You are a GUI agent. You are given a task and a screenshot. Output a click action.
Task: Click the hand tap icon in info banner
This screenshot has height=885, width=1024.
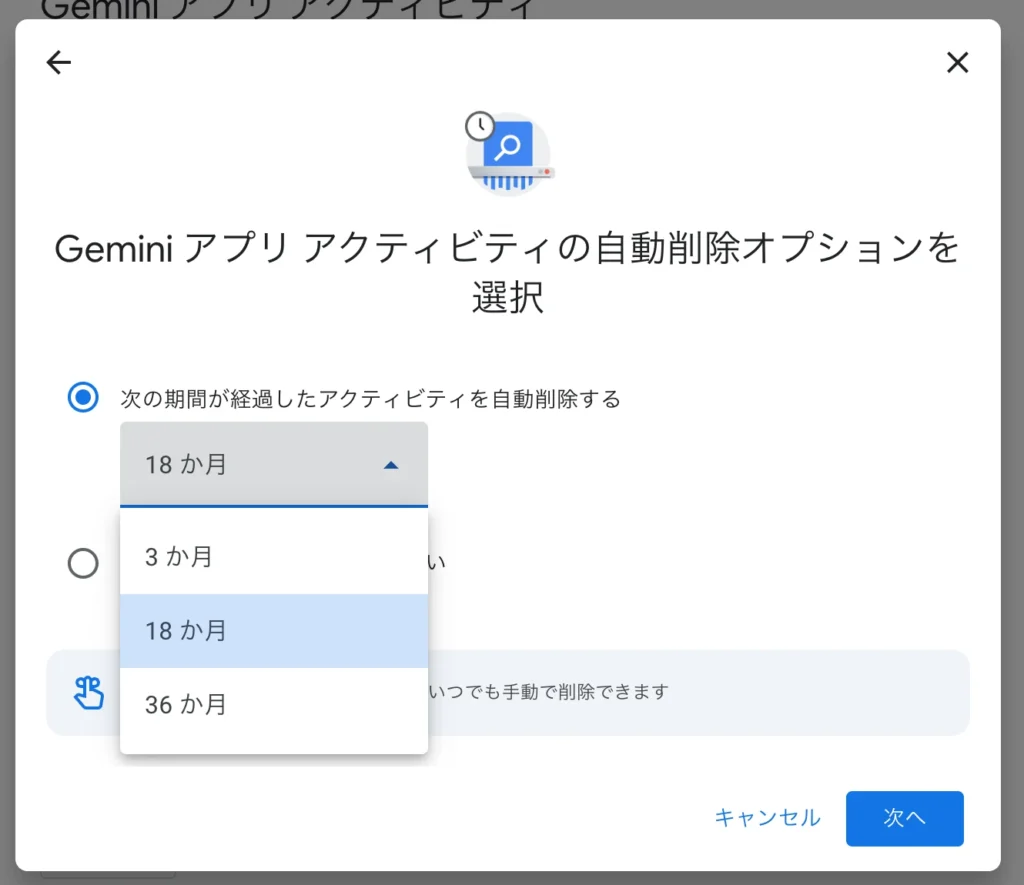89,692
